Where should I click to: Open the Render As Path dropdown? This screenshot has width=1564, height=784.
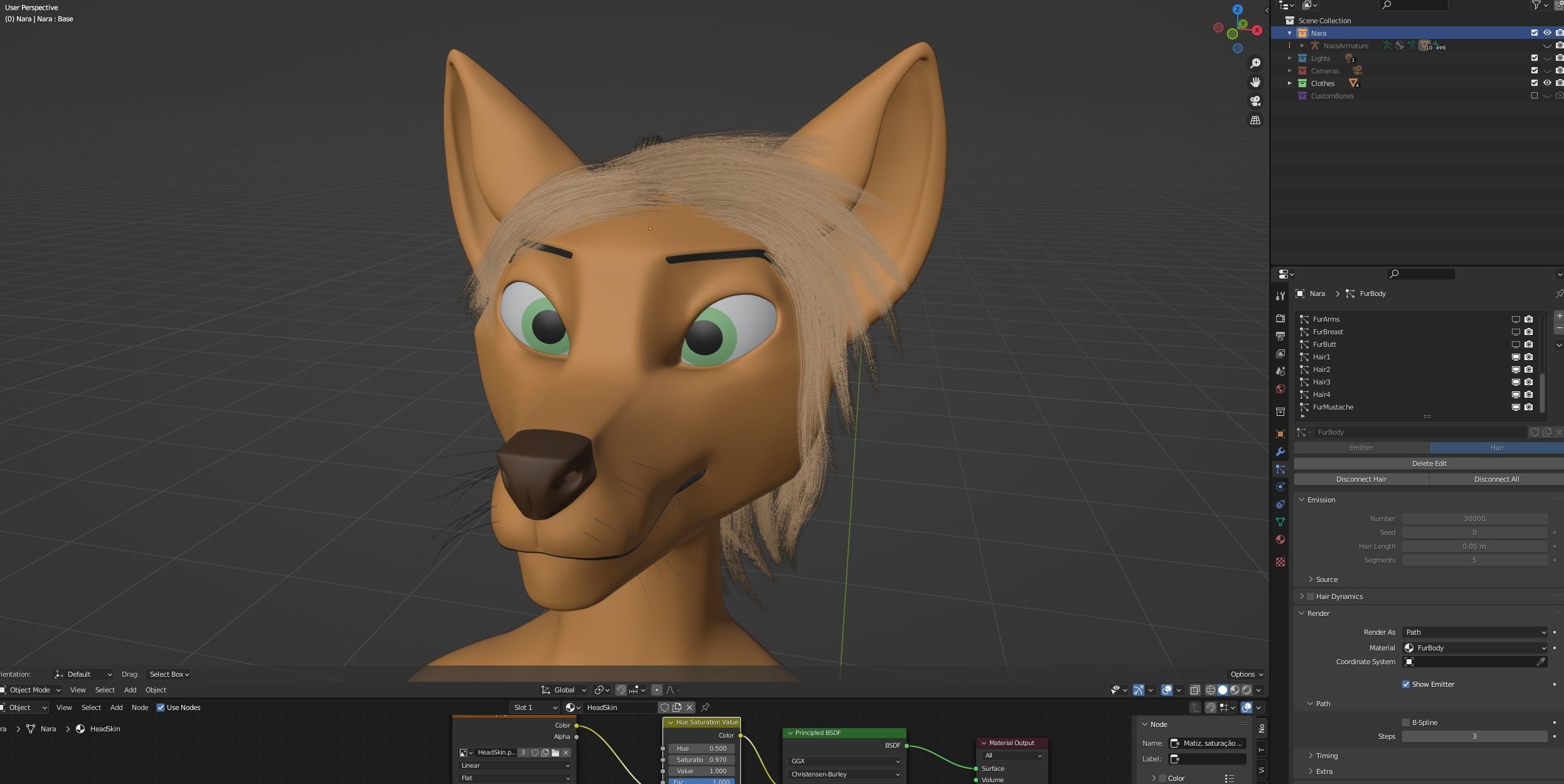pos(1475,632)
